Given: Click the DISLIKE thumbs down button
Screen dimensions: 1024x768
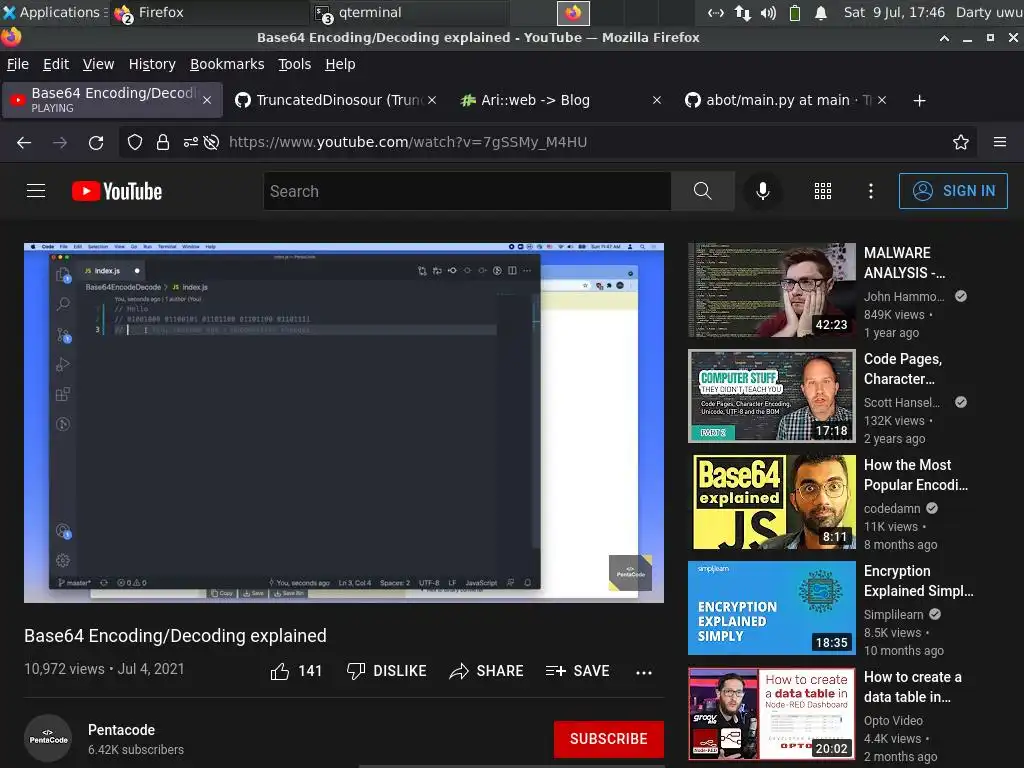Looking at the screenshot, I should 387,671.
